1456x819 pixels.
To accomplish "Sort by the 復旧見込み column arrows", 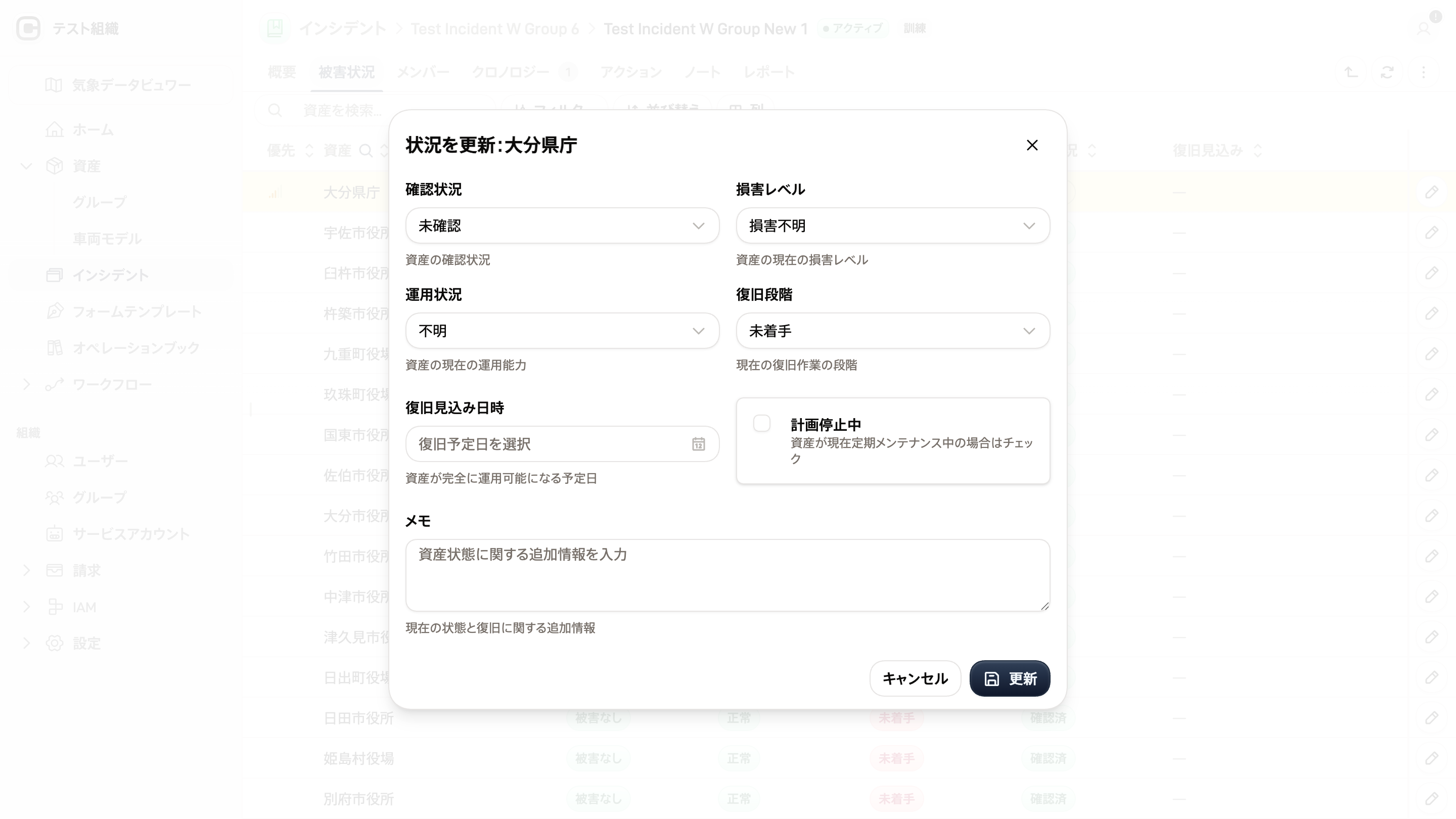I will tap(1258, 150).
